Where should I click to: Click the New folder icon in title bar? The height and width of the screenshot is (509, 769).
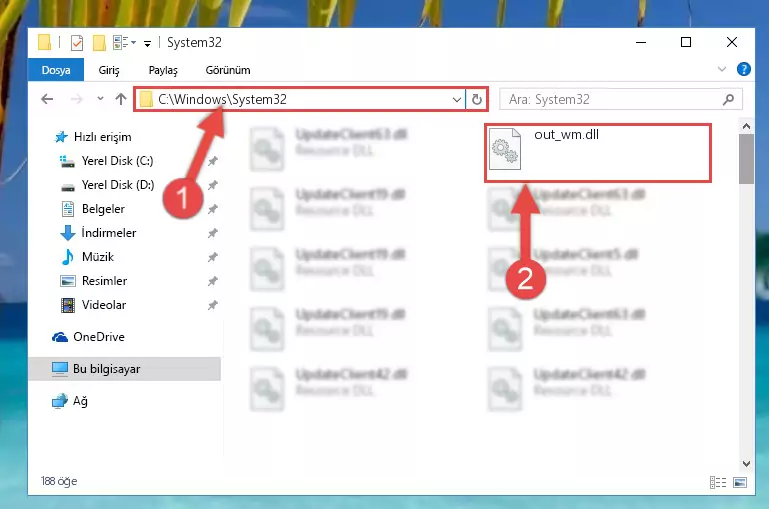[x=99, y=43]
